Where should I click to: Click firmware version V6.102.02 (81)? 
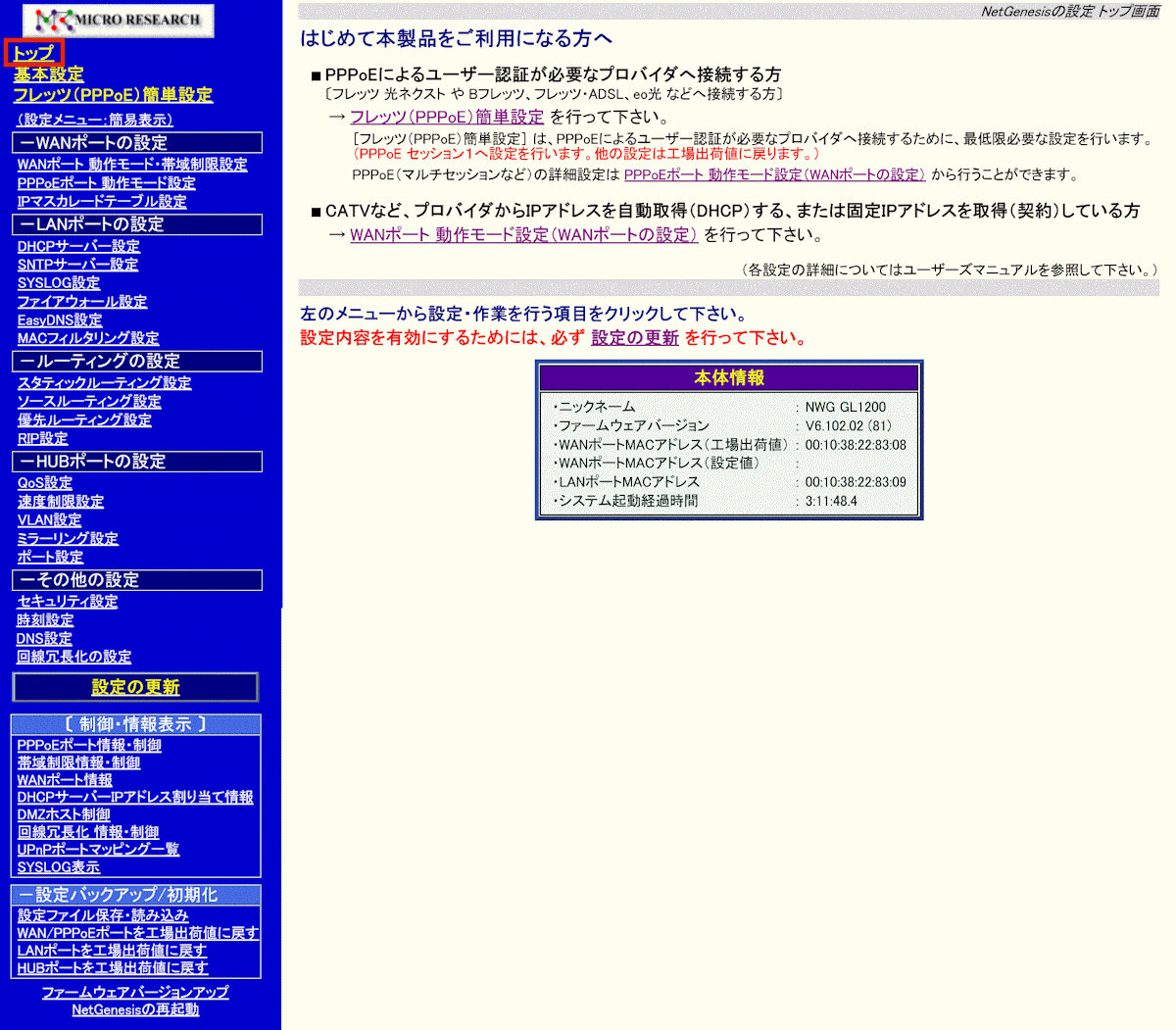pyautogui.click(x=849, y=426)
